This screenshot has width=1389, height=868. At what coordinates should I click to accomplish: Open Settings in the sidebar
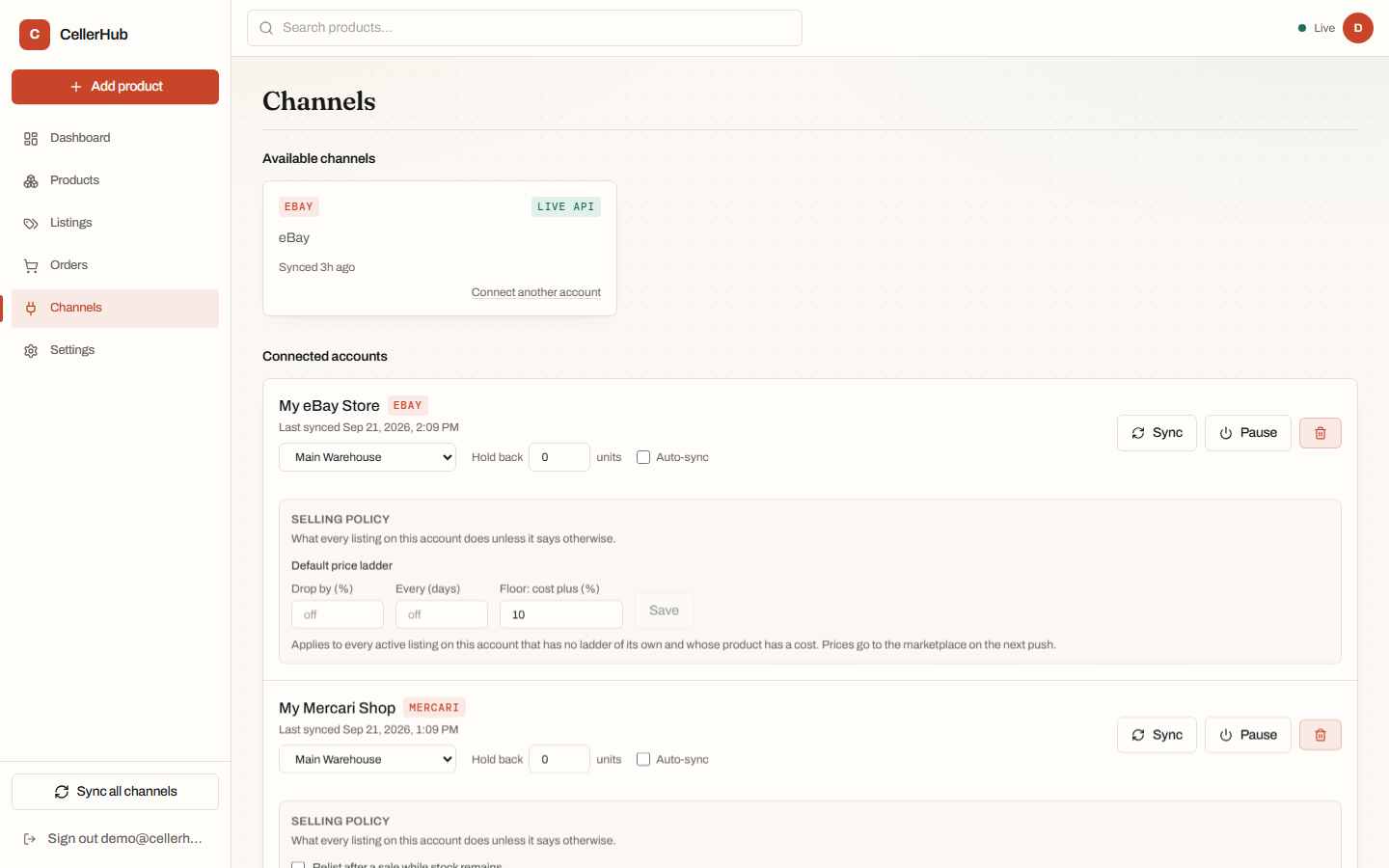115,350
